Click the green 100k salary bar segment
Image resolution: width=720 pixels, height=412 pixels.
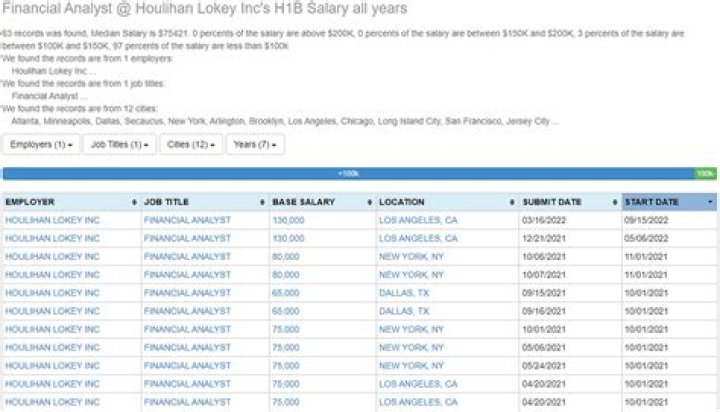(705, 174)
